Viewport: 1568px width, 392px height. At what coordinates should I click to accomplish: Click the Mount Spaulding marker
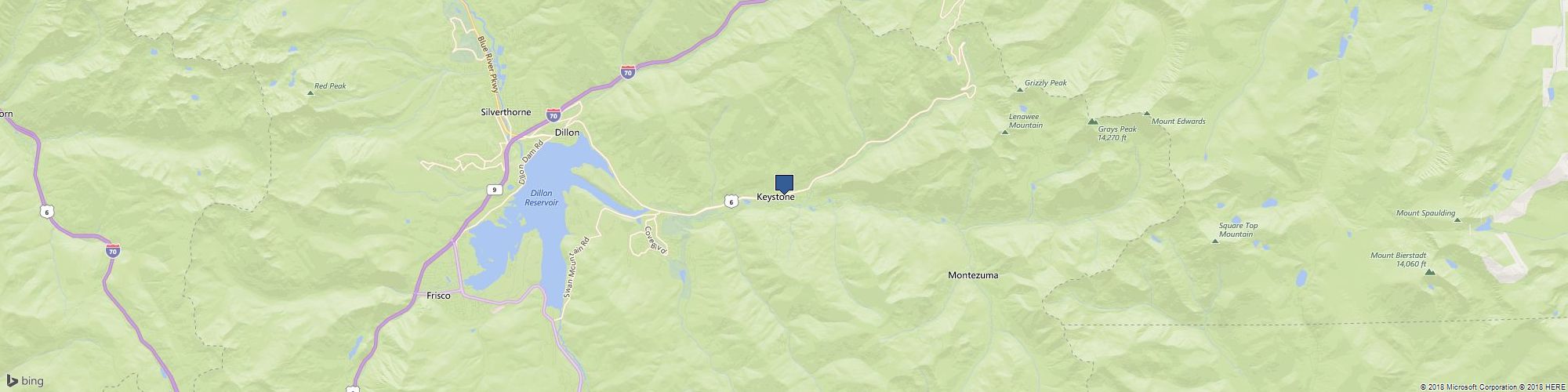point(1457,220)
